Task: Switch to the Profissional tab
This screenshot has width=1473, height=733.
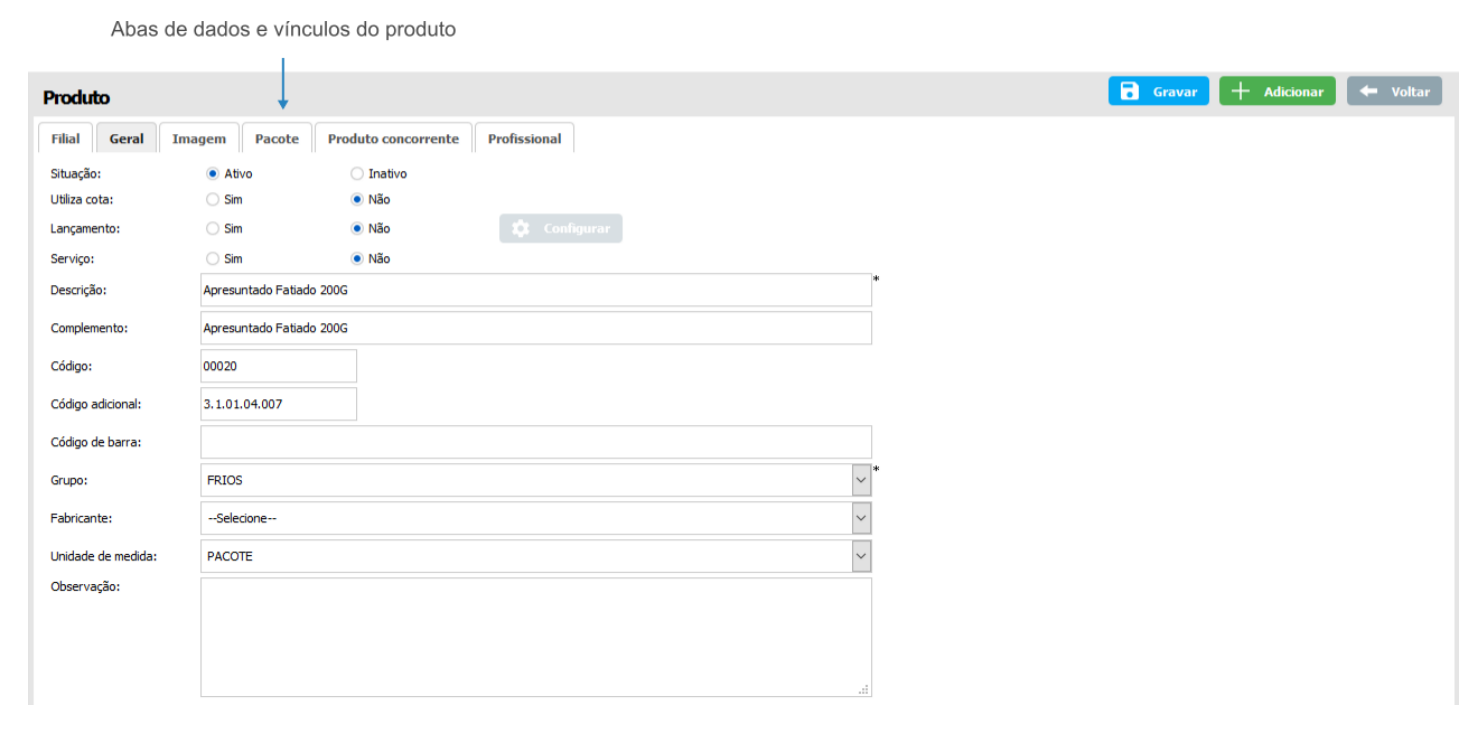Action: point(524,139)
